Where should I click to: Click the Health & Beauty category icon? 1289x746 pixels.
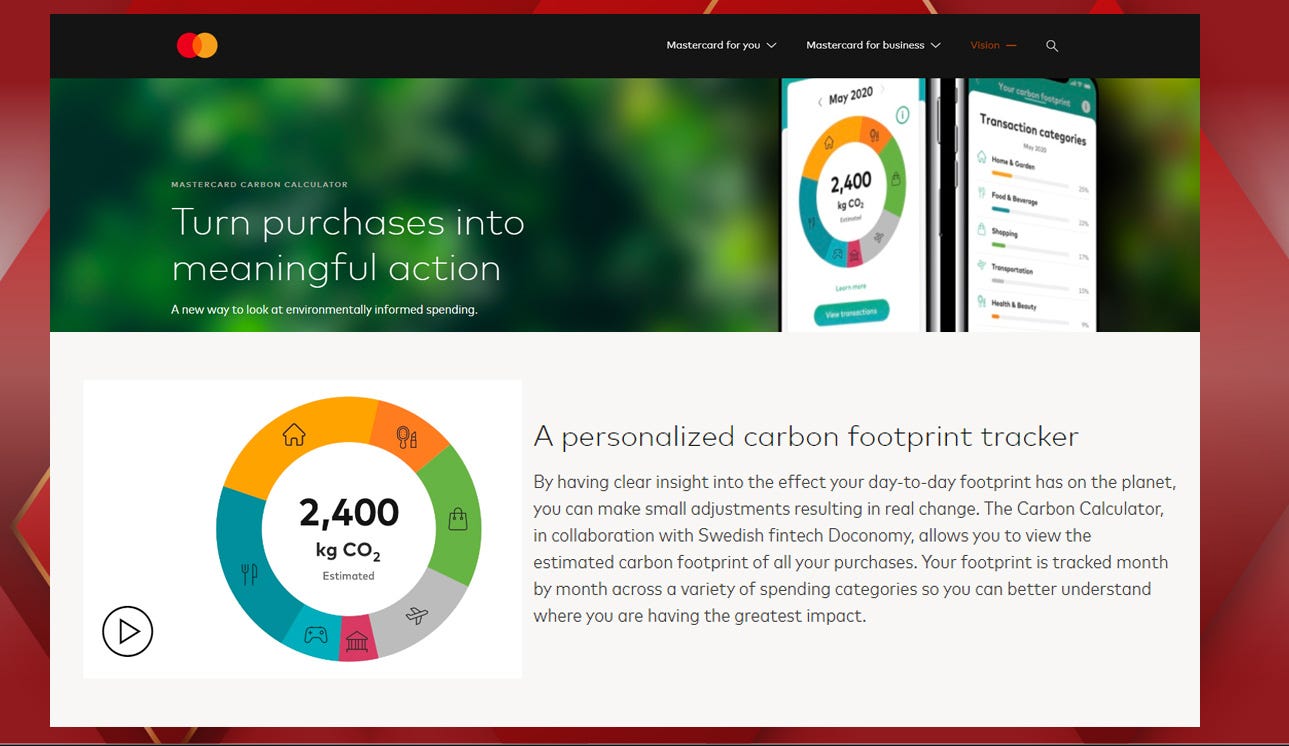point(981,301)
